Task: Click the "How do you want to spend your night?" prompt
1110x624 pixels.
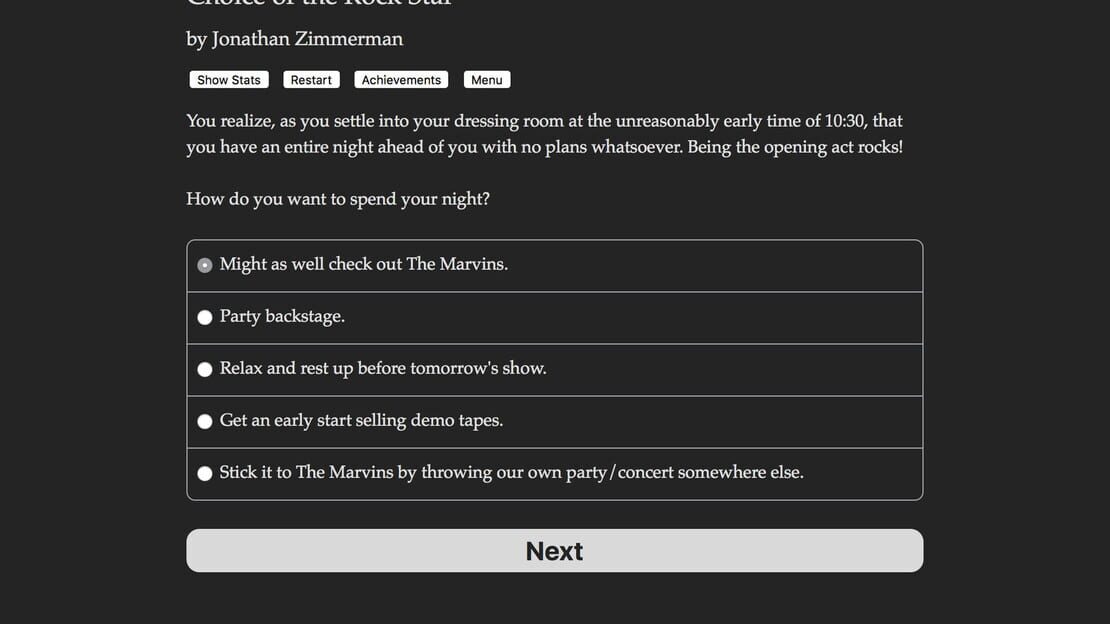Action: tap(338, 199)
